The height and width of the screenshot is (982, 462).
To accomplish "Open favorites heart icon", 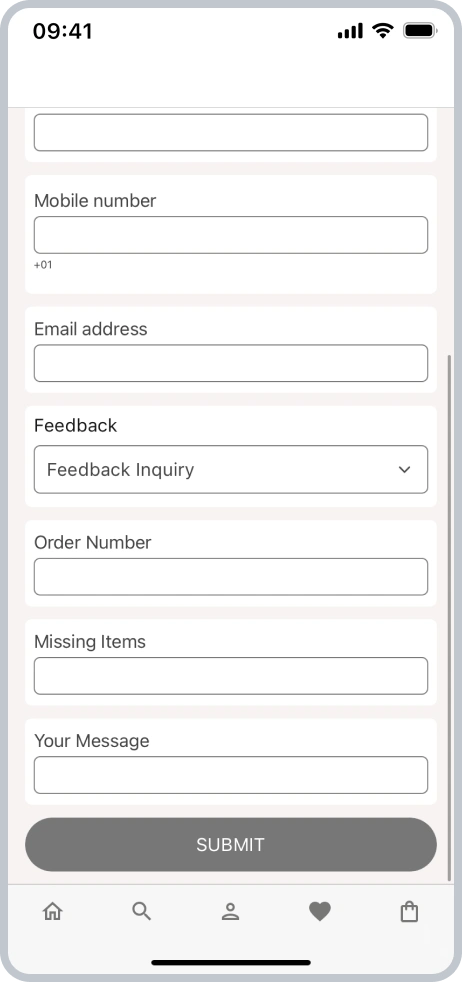I will [320, 912].
